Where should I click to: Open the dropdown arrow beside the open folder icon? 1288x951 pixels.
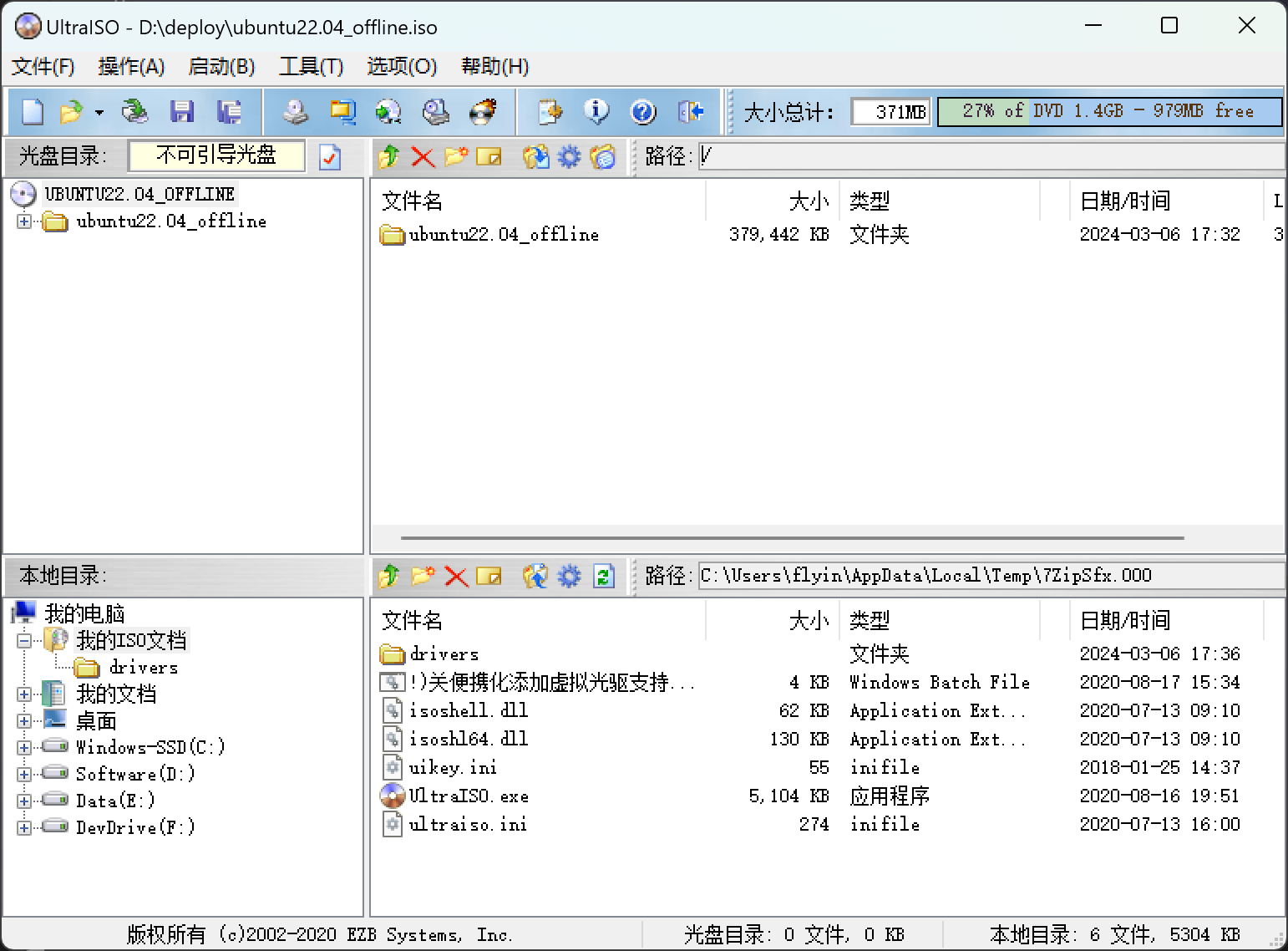click(99, 112)
